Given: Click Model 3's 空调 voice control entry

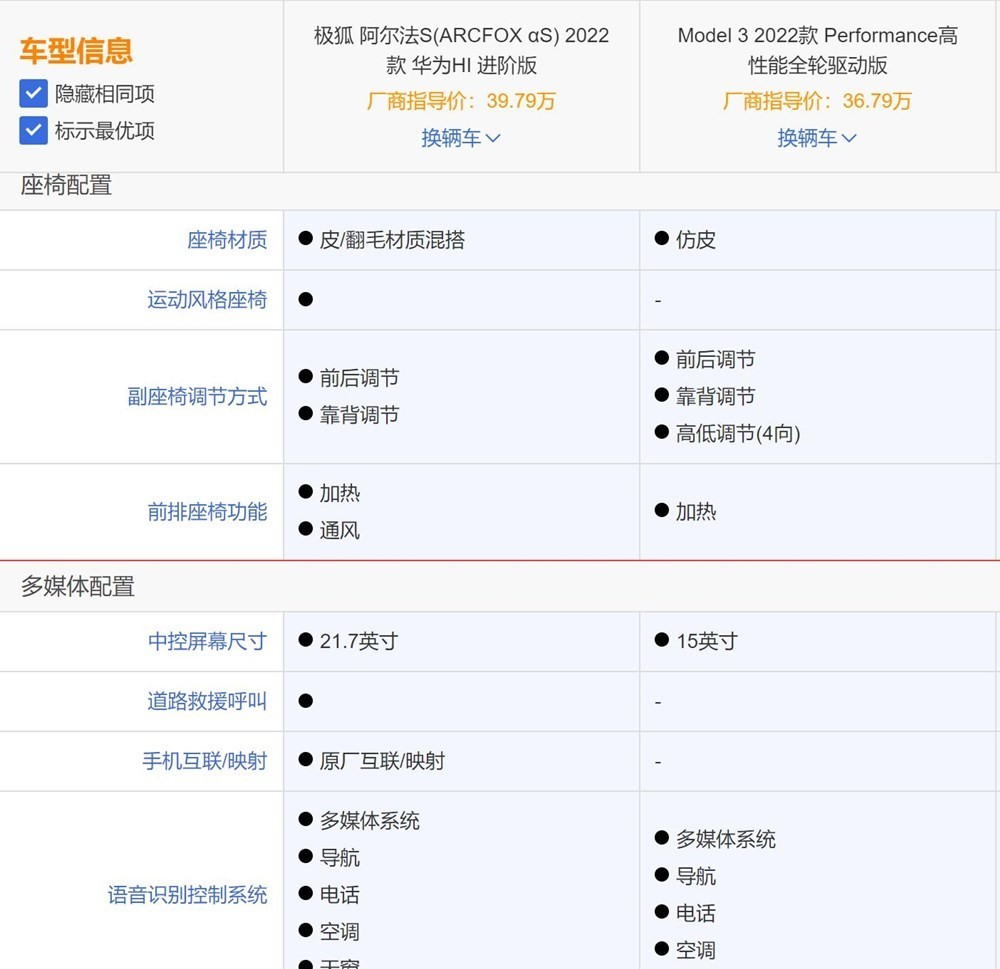Looking at the screenshot, I should click(686, 951).
